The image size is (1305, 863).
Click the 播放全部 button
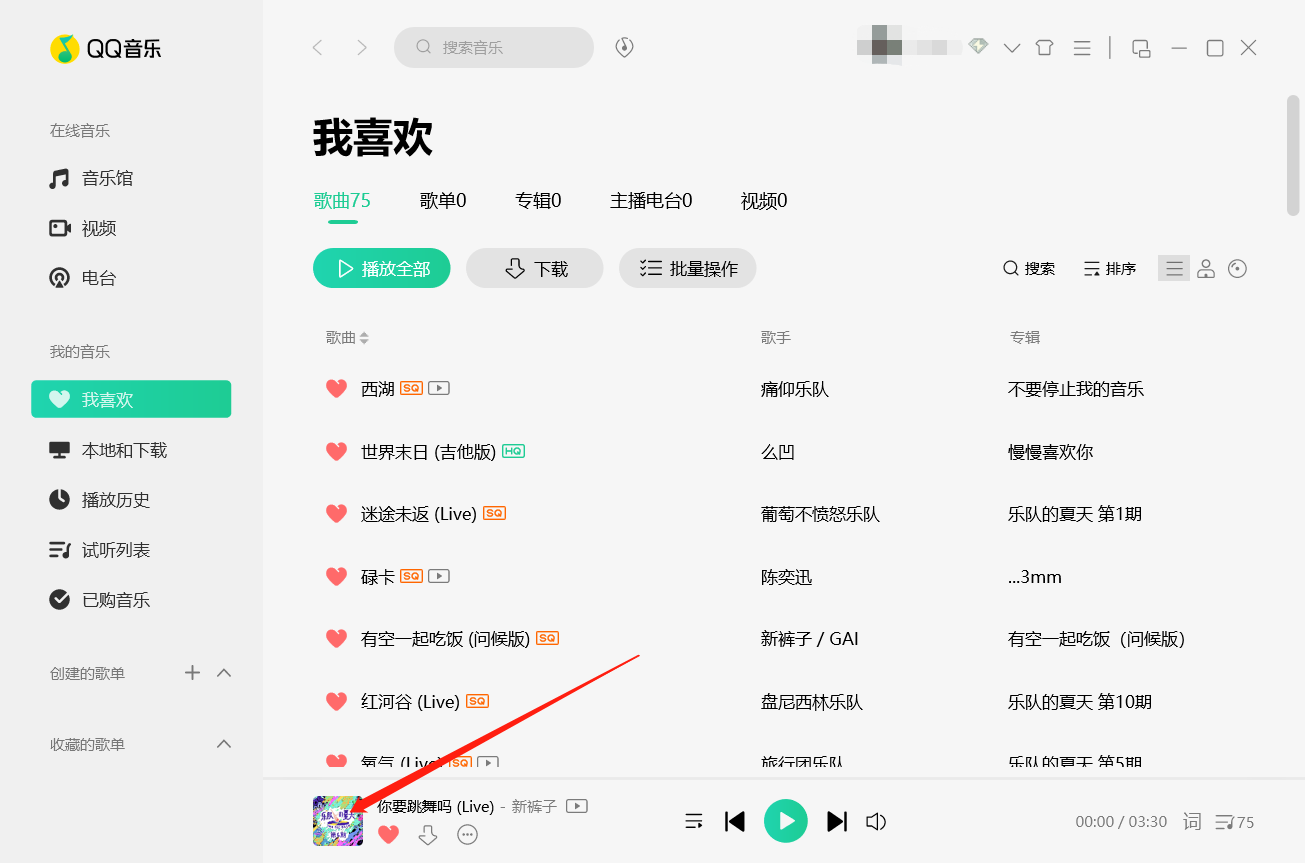pyautogui.click(x=381, y=268)
